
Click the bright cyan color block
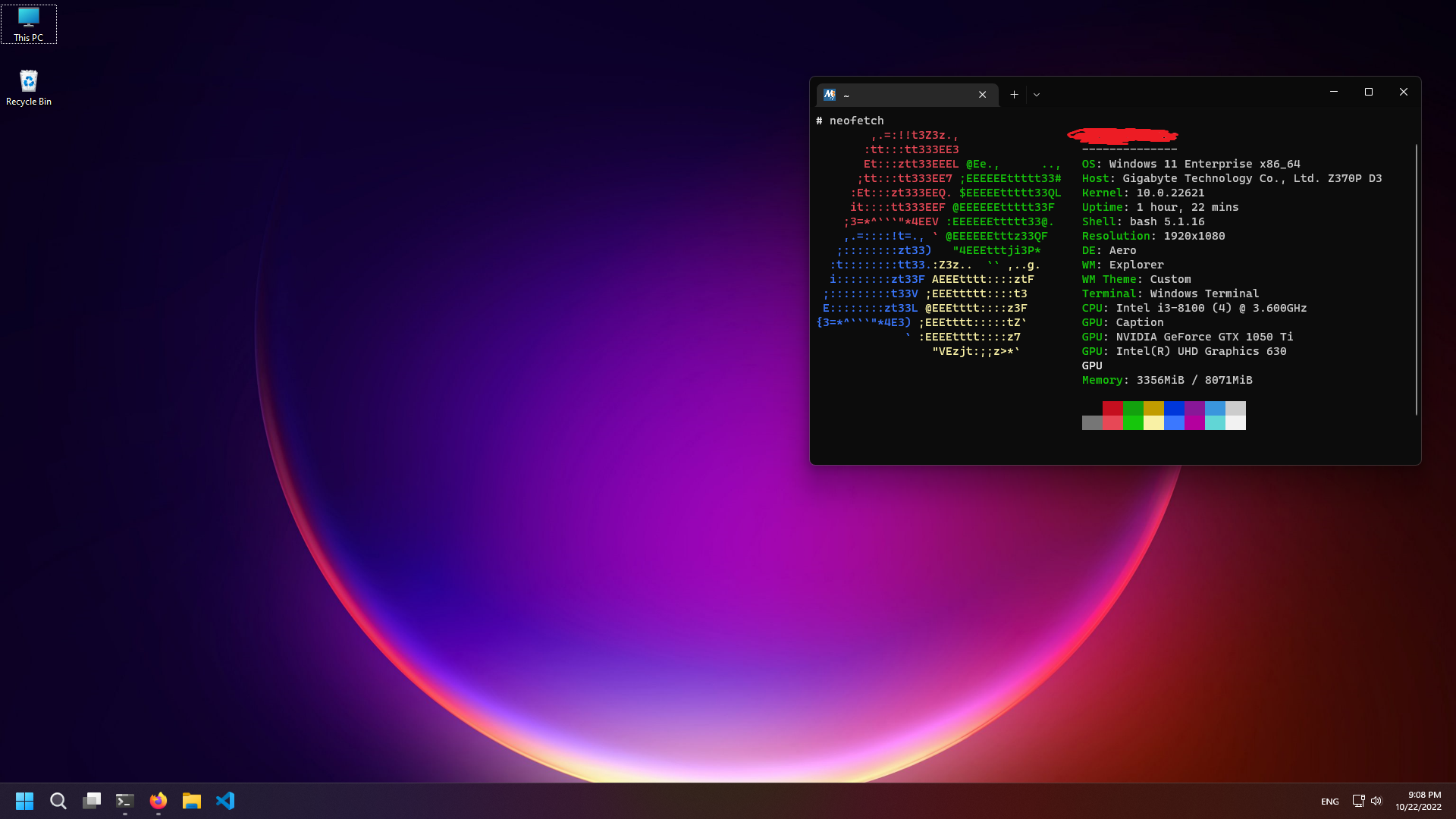click(x=1215, y=422)
